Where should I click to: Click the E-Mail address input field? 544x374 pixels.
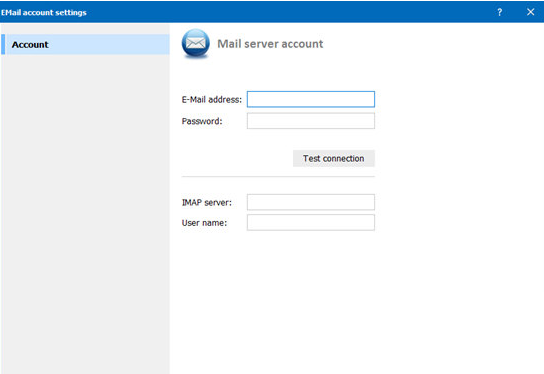pyautogui.click(x=311, y=99)
